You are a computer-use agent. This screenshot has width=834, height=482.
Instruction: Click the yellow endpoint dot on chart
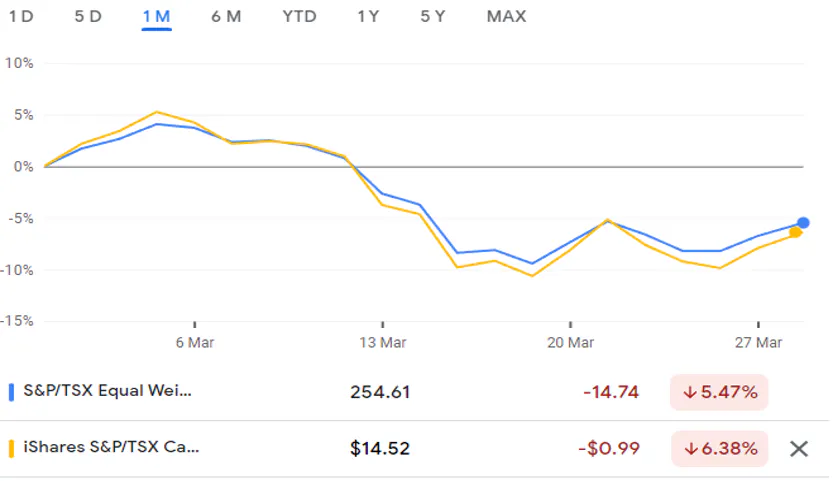pyautogui.click(x=795, y=233)
